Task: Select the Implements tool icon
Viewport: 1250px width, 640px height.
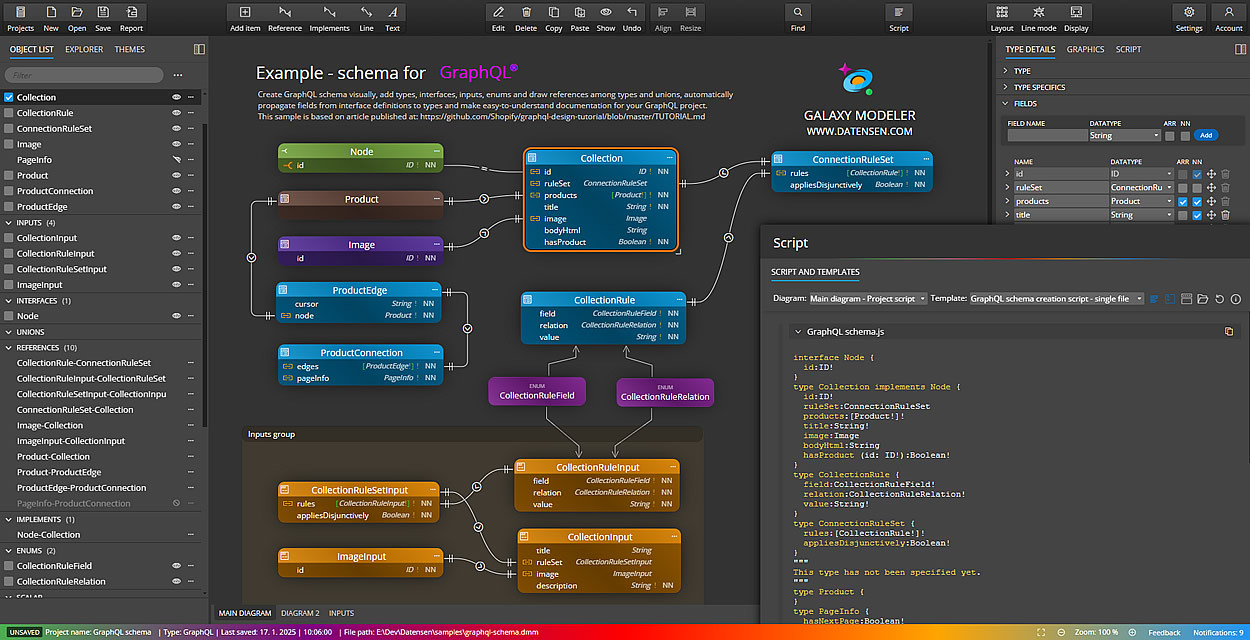Action: pos(329,13)
